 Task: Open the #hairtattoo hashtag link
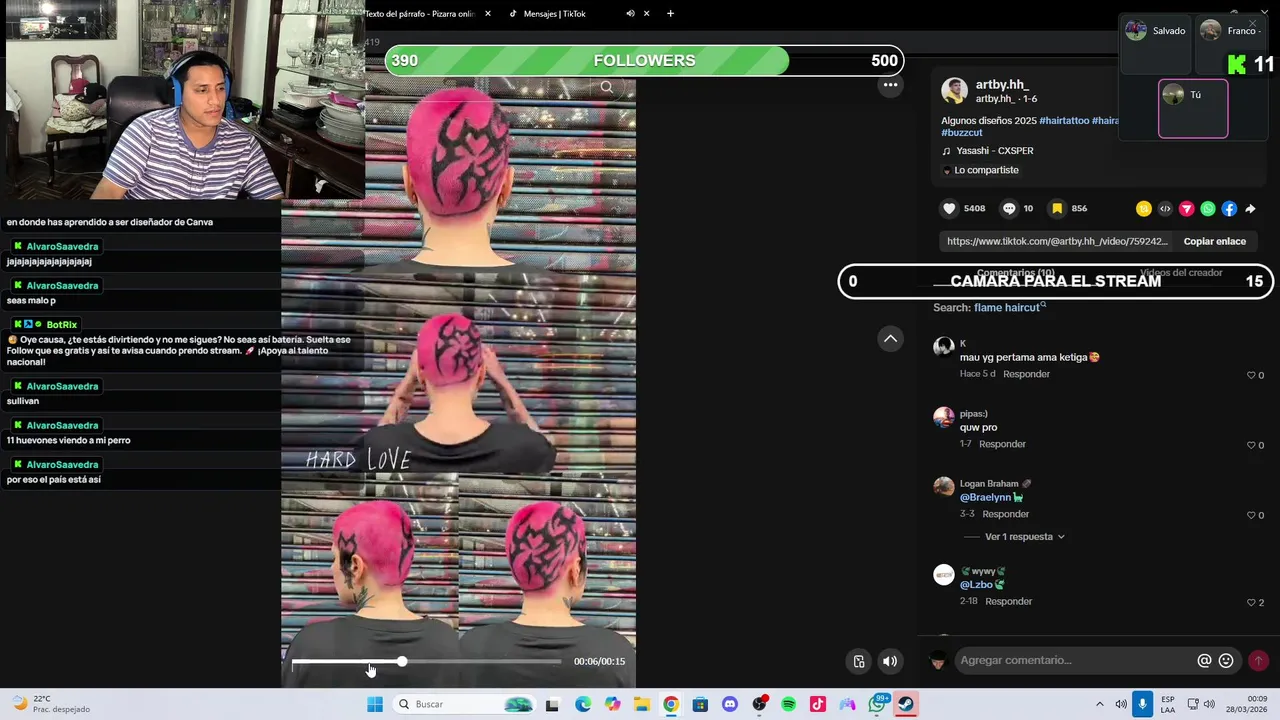(1063, 120)
